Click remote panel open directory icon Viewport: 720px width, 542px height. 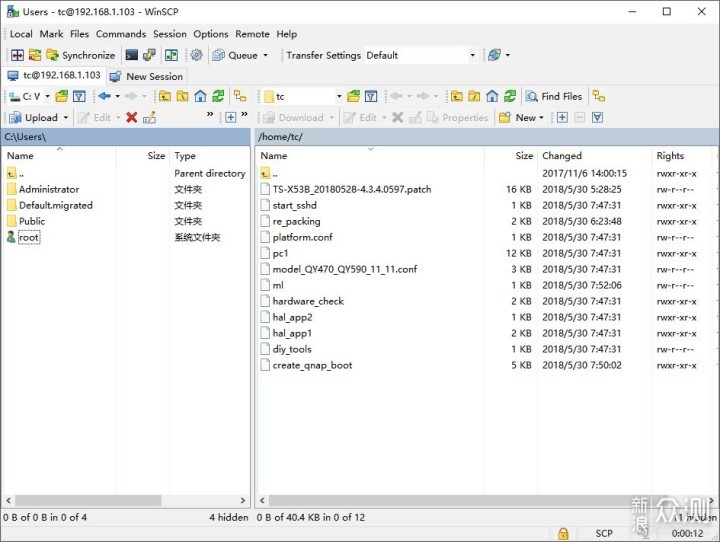point(354,96)
